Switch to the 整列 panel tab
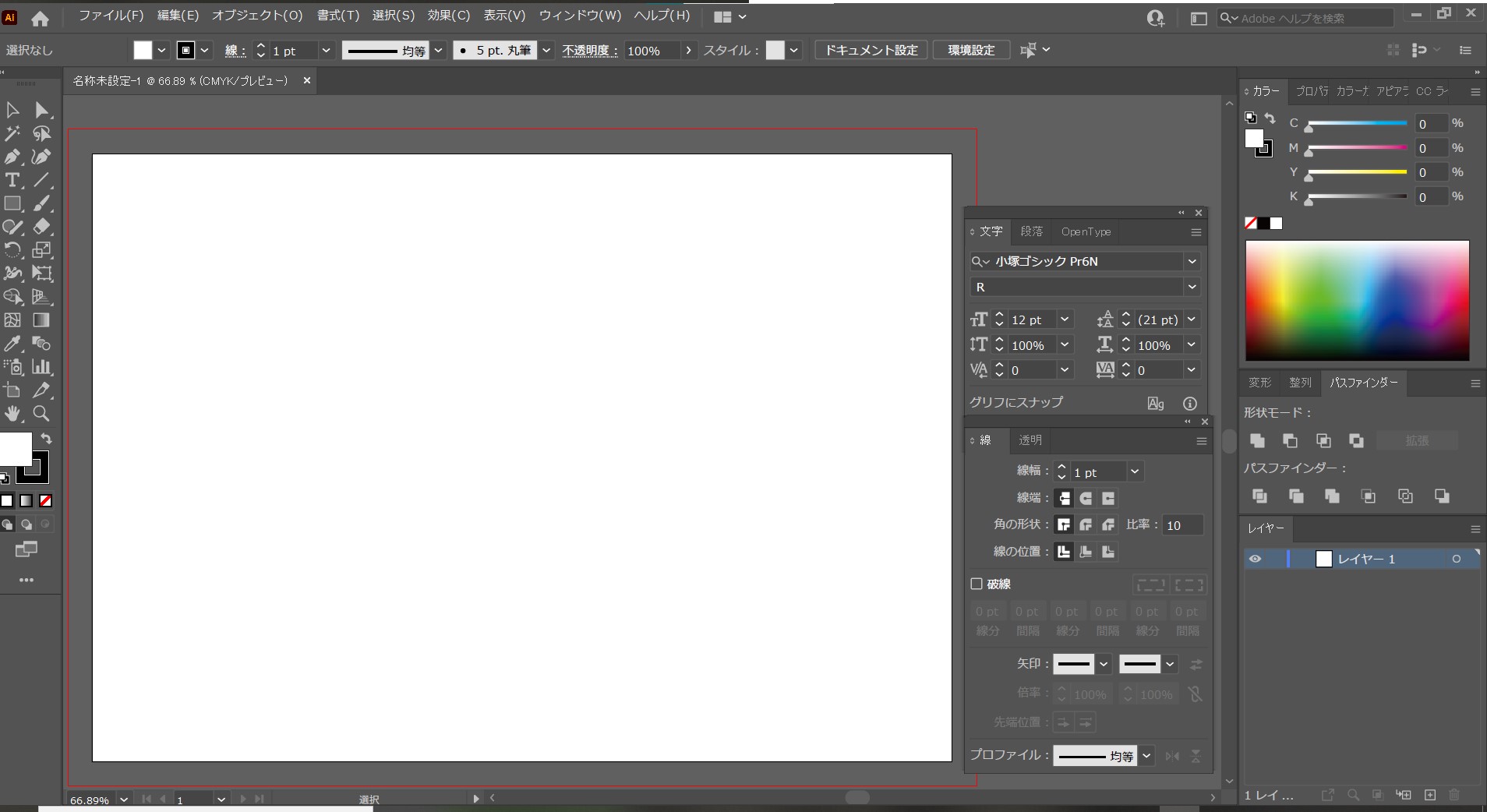This screenshot has height=812, width=1487. click(x=1300, y=383)
